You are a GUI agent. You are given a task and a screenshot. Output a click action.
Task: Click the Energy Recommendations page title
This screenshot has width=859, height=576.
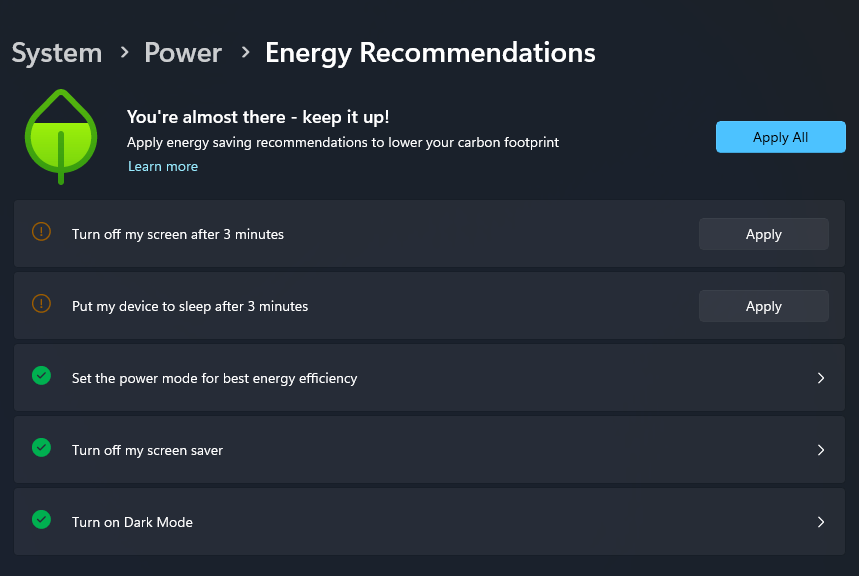click(x=430, y=52)
